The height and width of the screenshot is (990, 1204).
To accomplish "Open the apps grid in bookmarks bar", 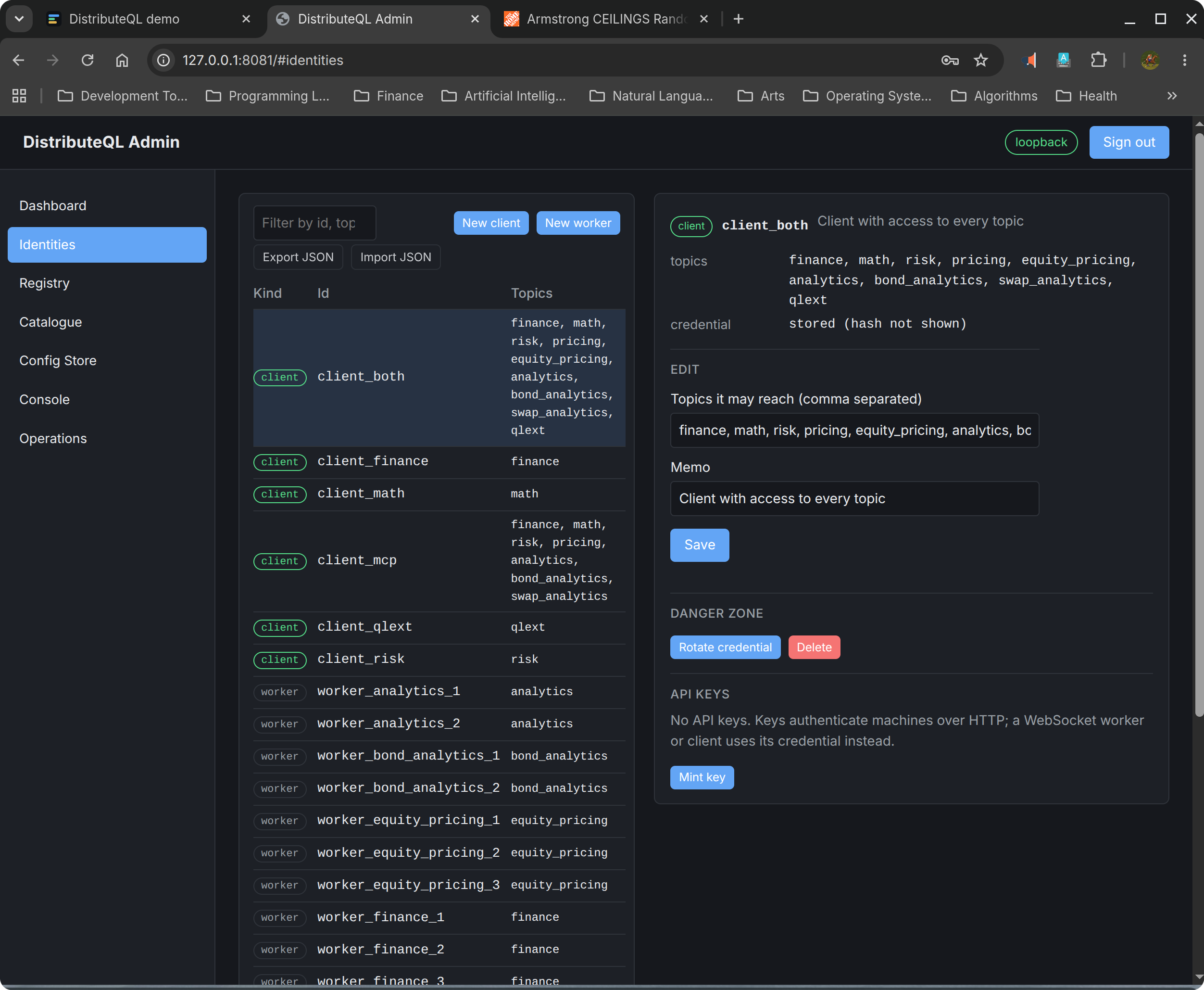I will tap(19, 96).
